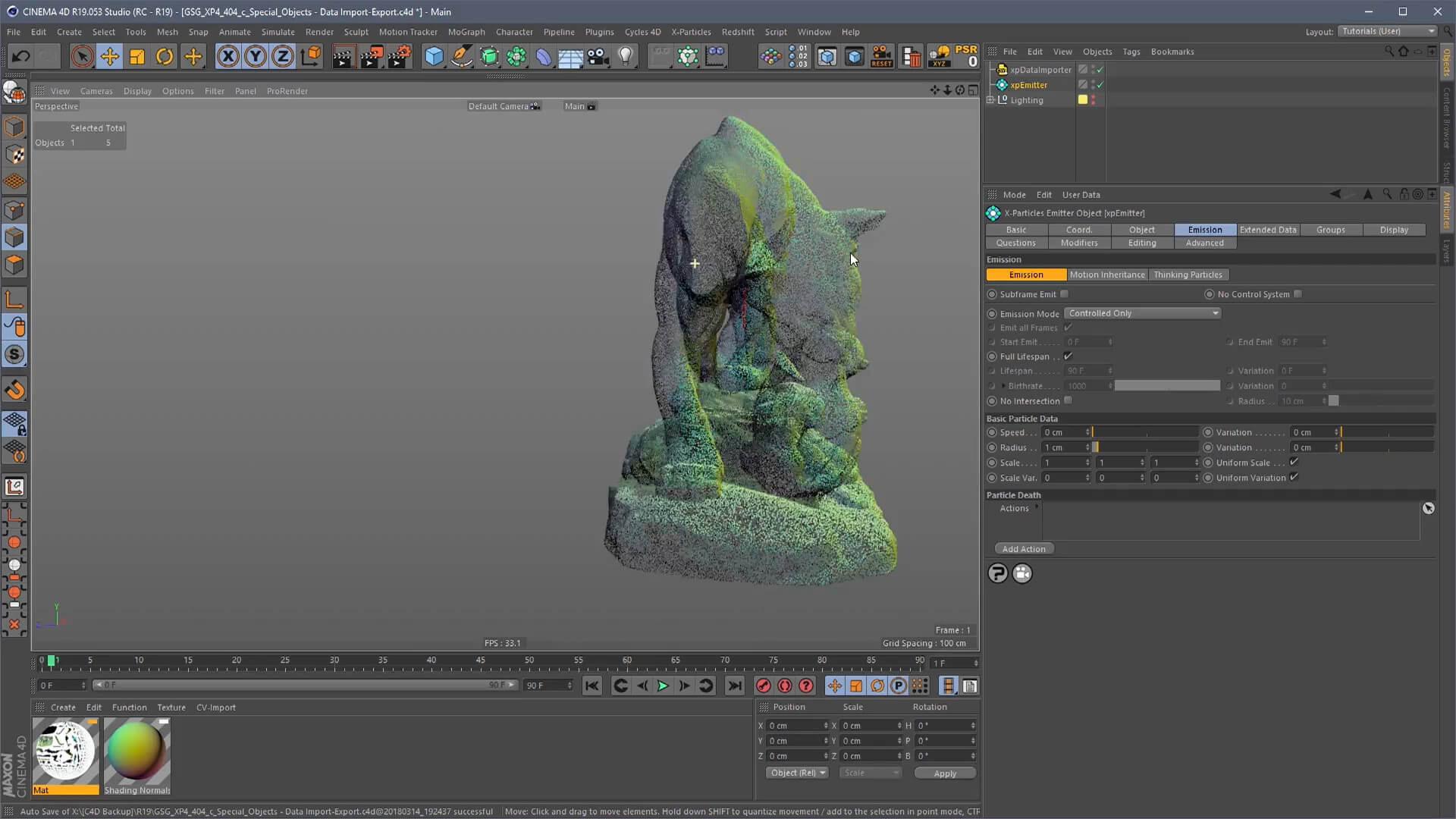Expand the Lighting object tree
Viewport: 1456px width, 819px height.
(990, 100)
